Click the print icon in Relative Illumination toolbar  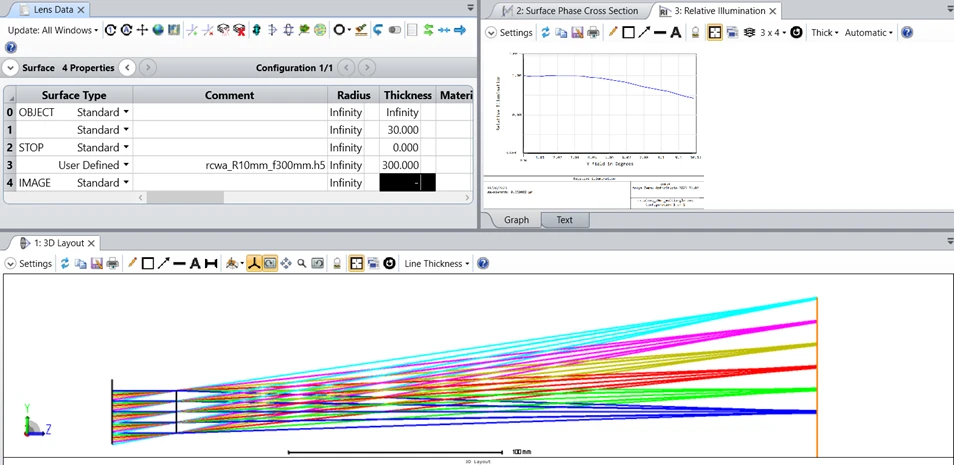(x=593, y=33)
